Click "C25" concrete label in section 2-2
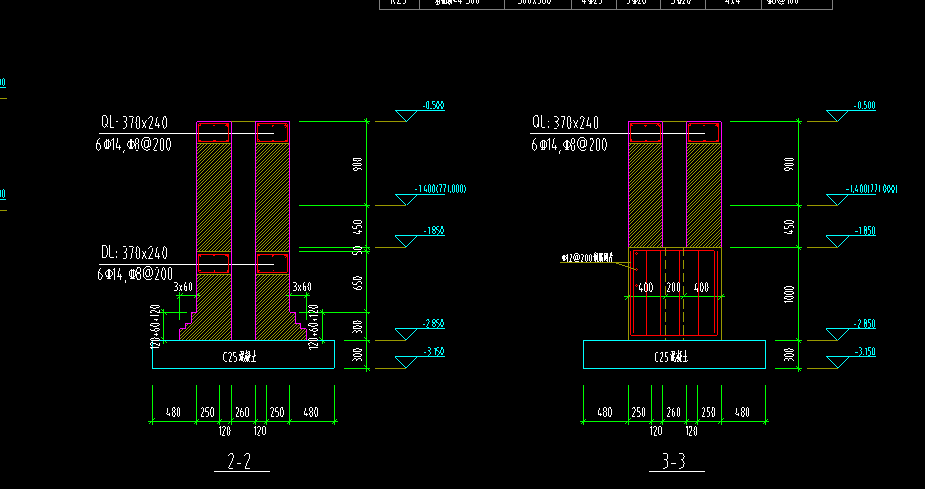 241,357
